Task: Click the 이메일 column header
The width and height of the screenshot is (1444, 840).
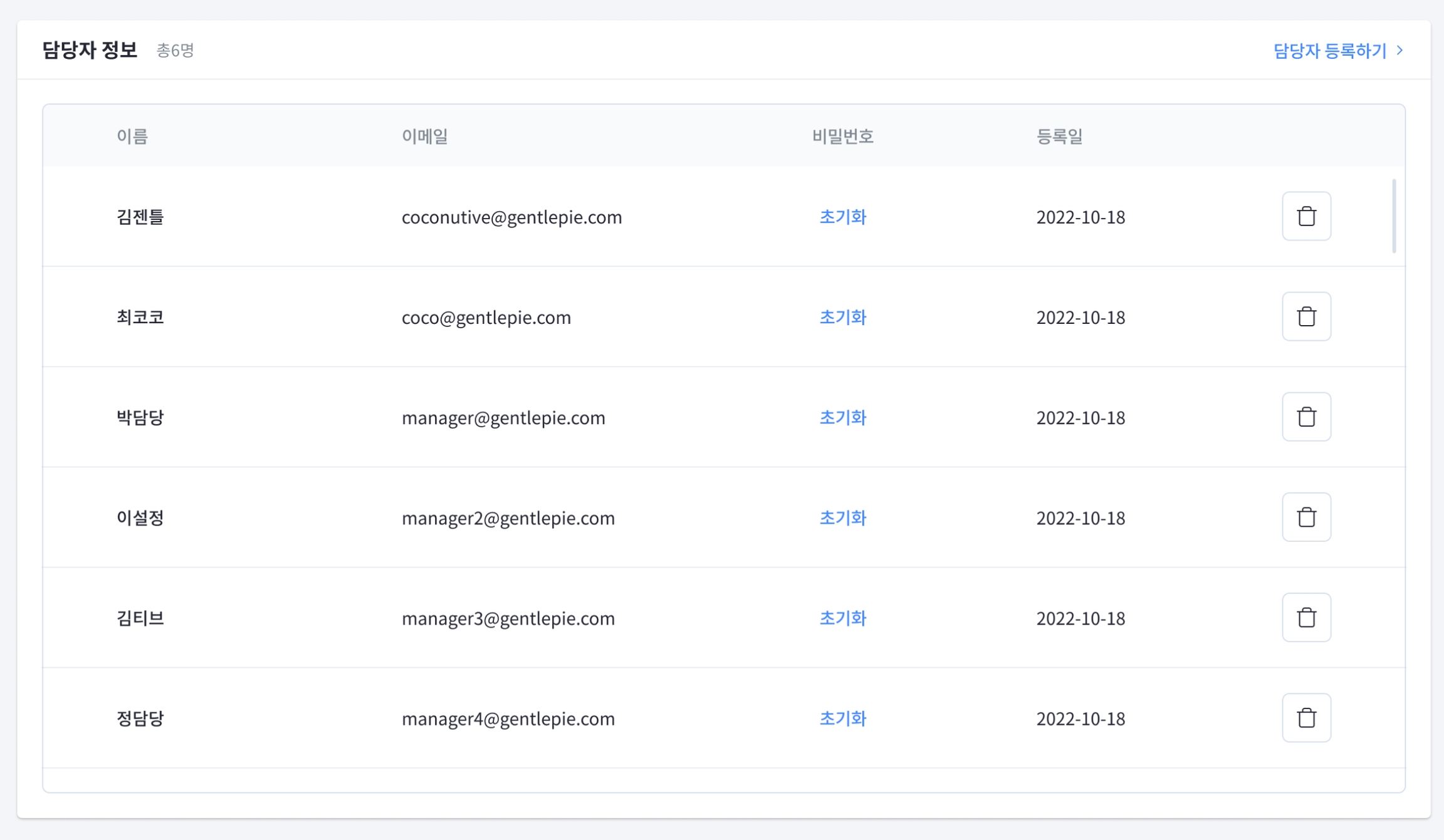Action: pos(424,136)
